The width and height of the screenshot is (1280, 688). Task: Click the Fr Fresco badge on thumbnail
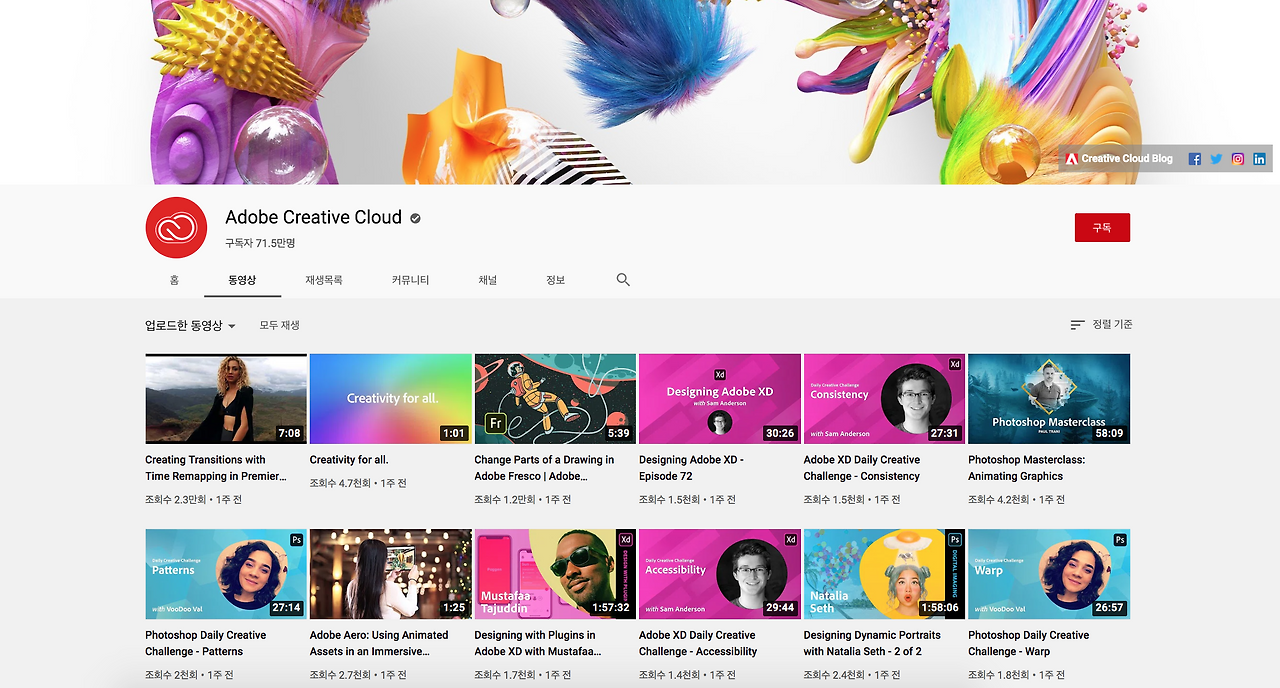coord(494,424)
